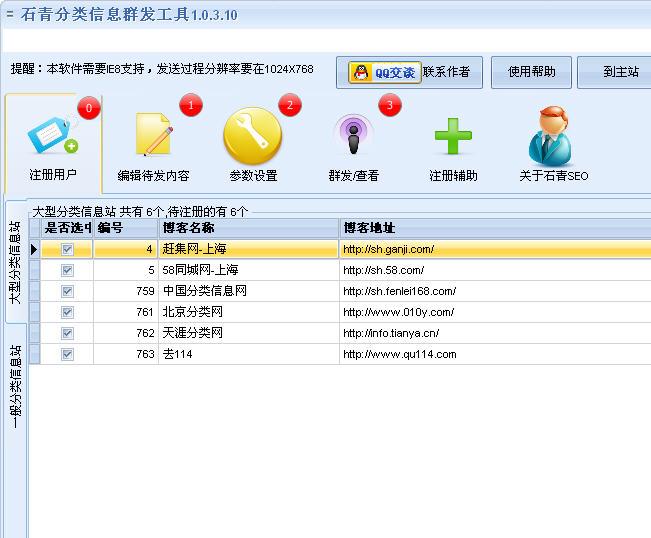This screenshot has width=651, height=538.
Task: Click the row selector of 58同城网-上海
Action: tap(34, 270)
